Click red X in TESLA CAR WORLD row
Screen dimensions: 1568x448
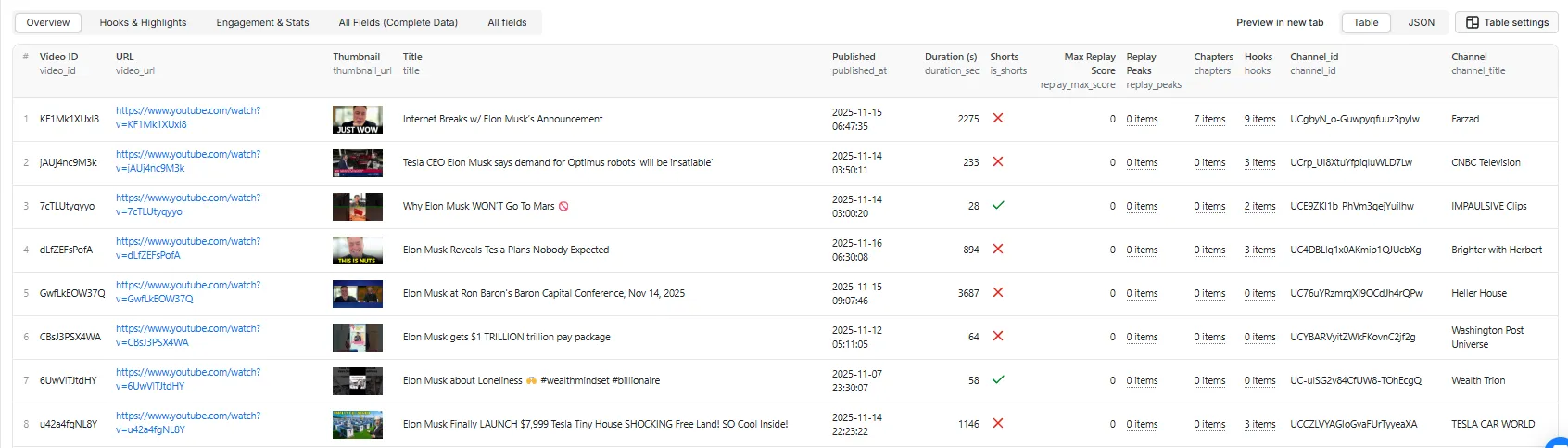pyautogui.click(x=998, y=424)
